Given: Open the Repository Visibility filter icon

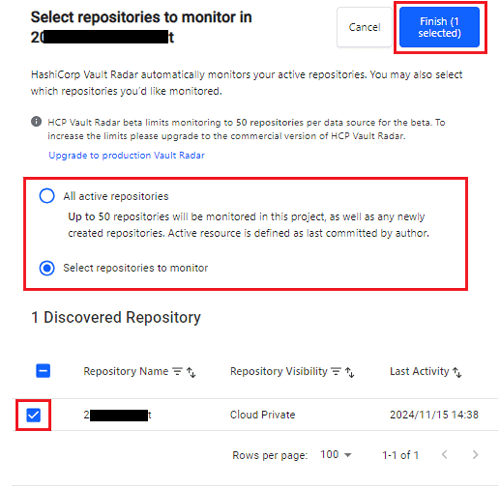Looking at the screenshot, I should [336, 371].
